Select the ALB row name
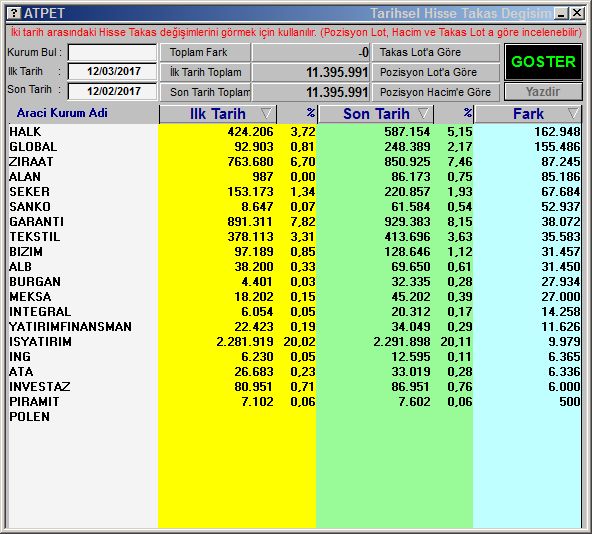Viewport: 592px width, 534px height. pyautogui.click(x=20, y=267)
